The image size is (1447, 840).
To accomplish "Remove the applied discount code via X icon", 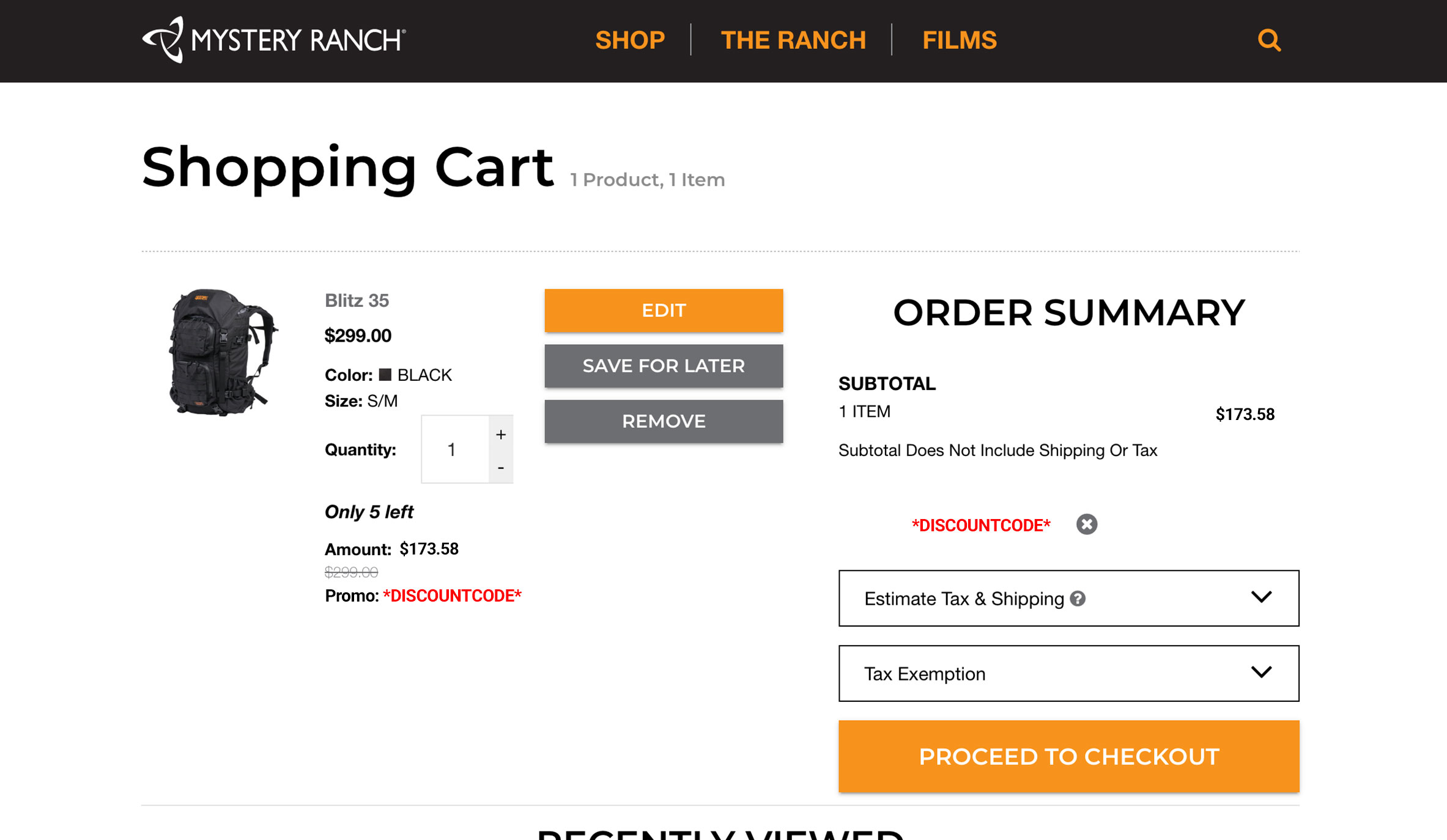I will click(1086, 524).
